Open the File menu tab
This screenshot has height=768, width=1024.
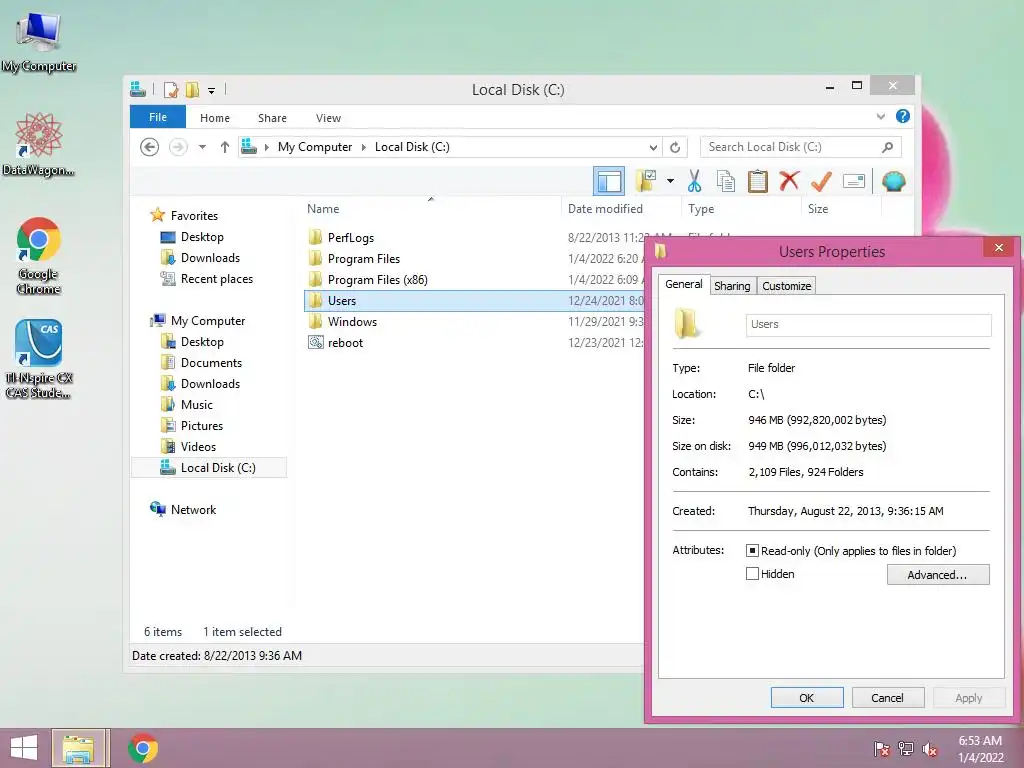(157, 117)
